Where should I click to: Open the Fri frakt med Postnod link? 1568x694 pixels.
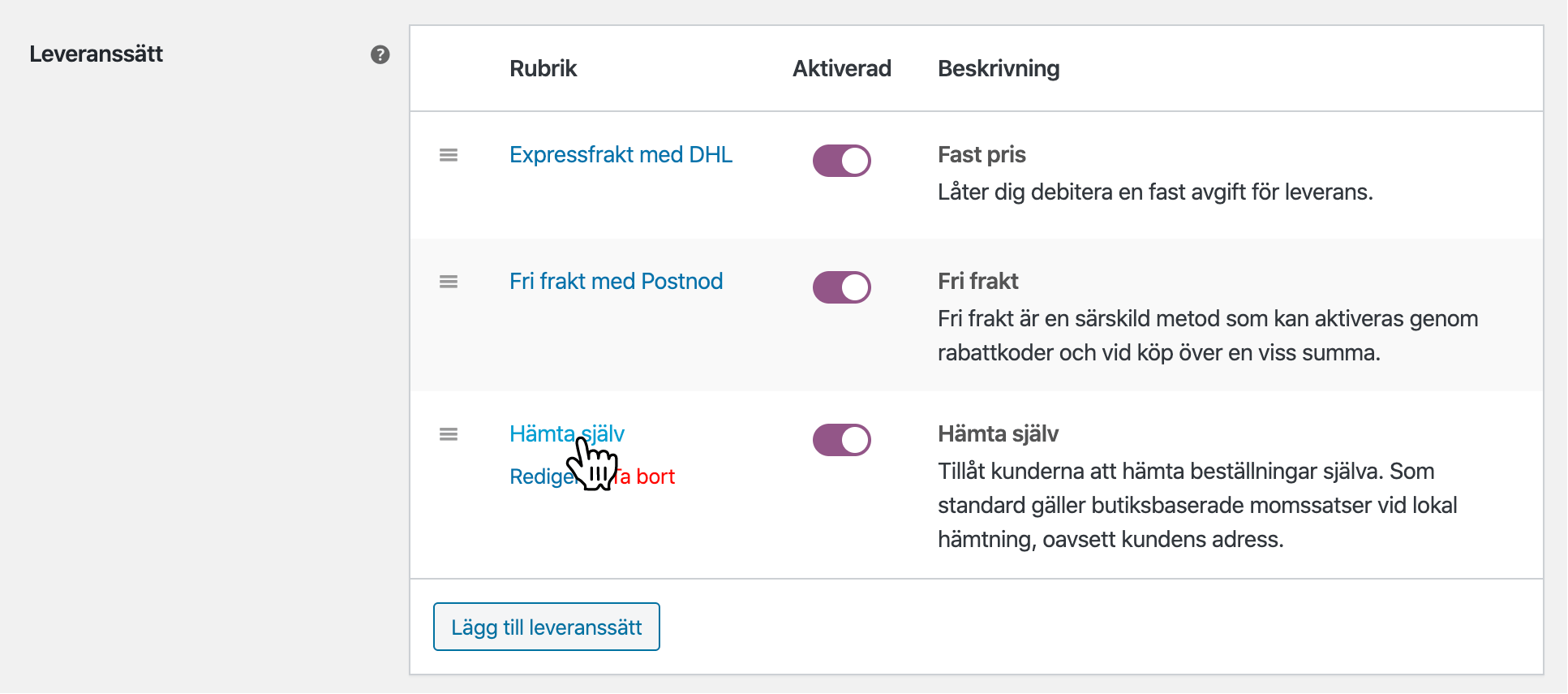(x=616, y=282)
